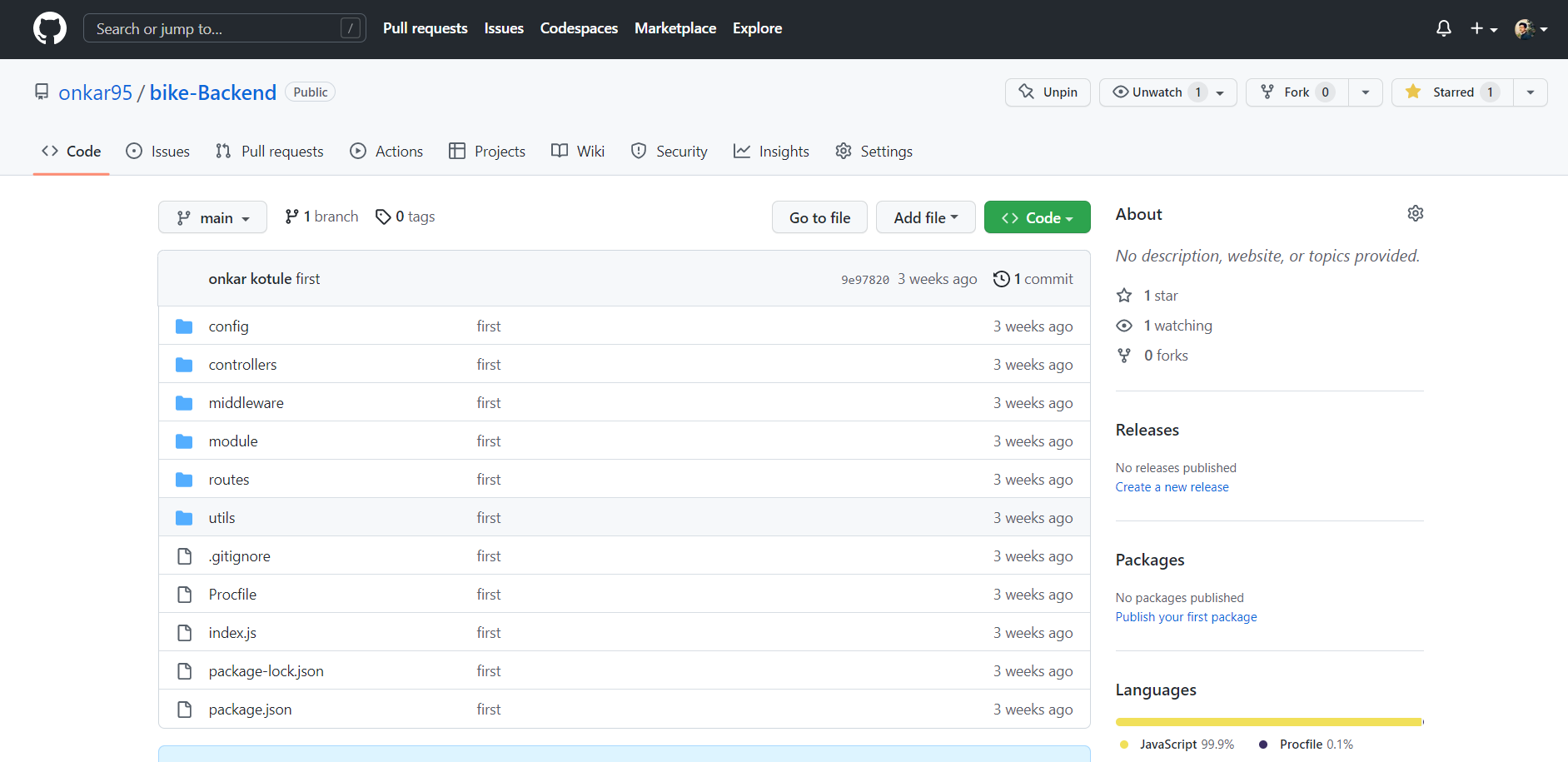Click the star icon beside 1 star
Viewport: 1568px width, 762px height.
[1124, 296]
